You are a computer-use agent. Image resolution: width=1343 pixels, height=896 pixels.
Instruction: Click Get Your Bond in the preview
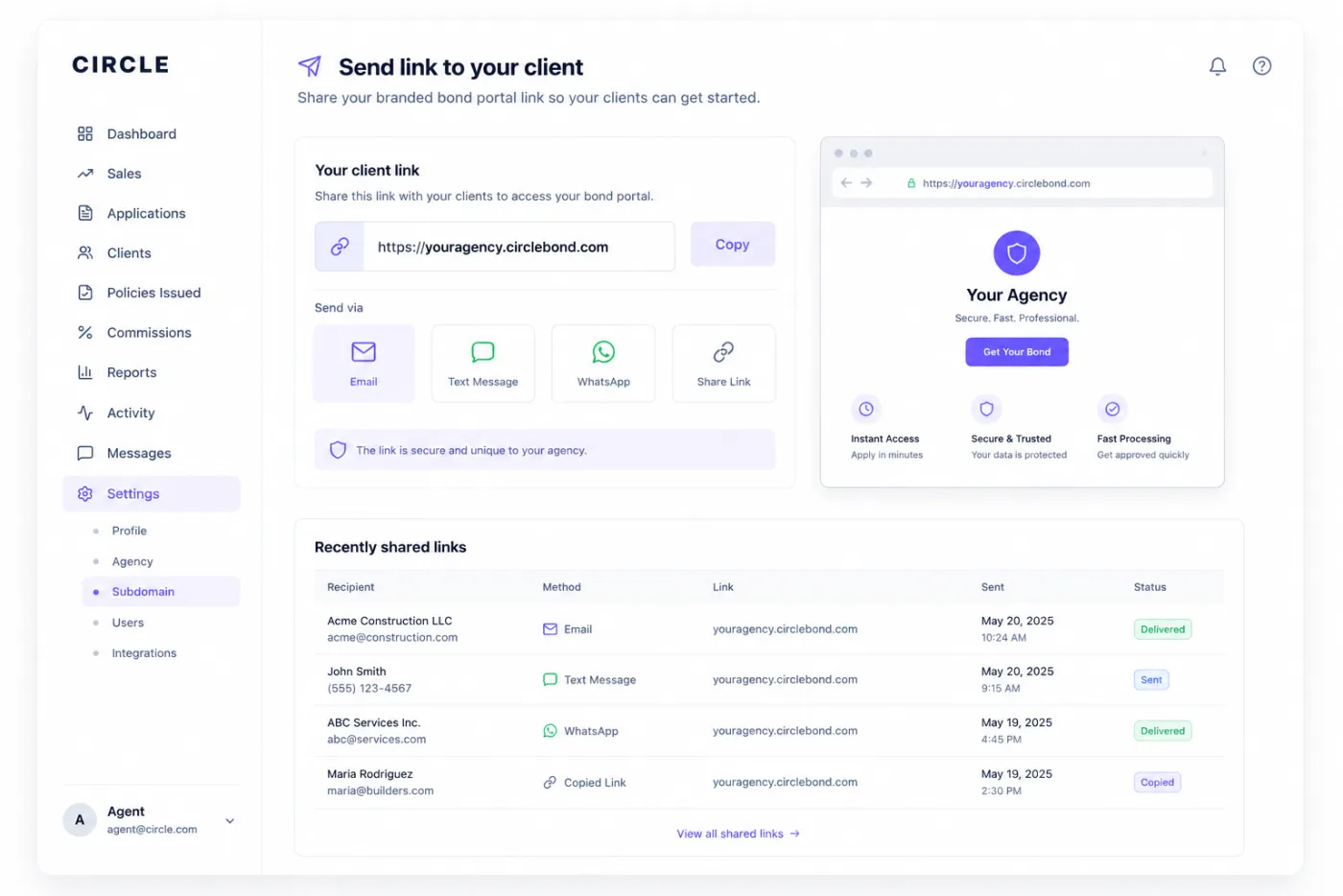coord(1017,352)
